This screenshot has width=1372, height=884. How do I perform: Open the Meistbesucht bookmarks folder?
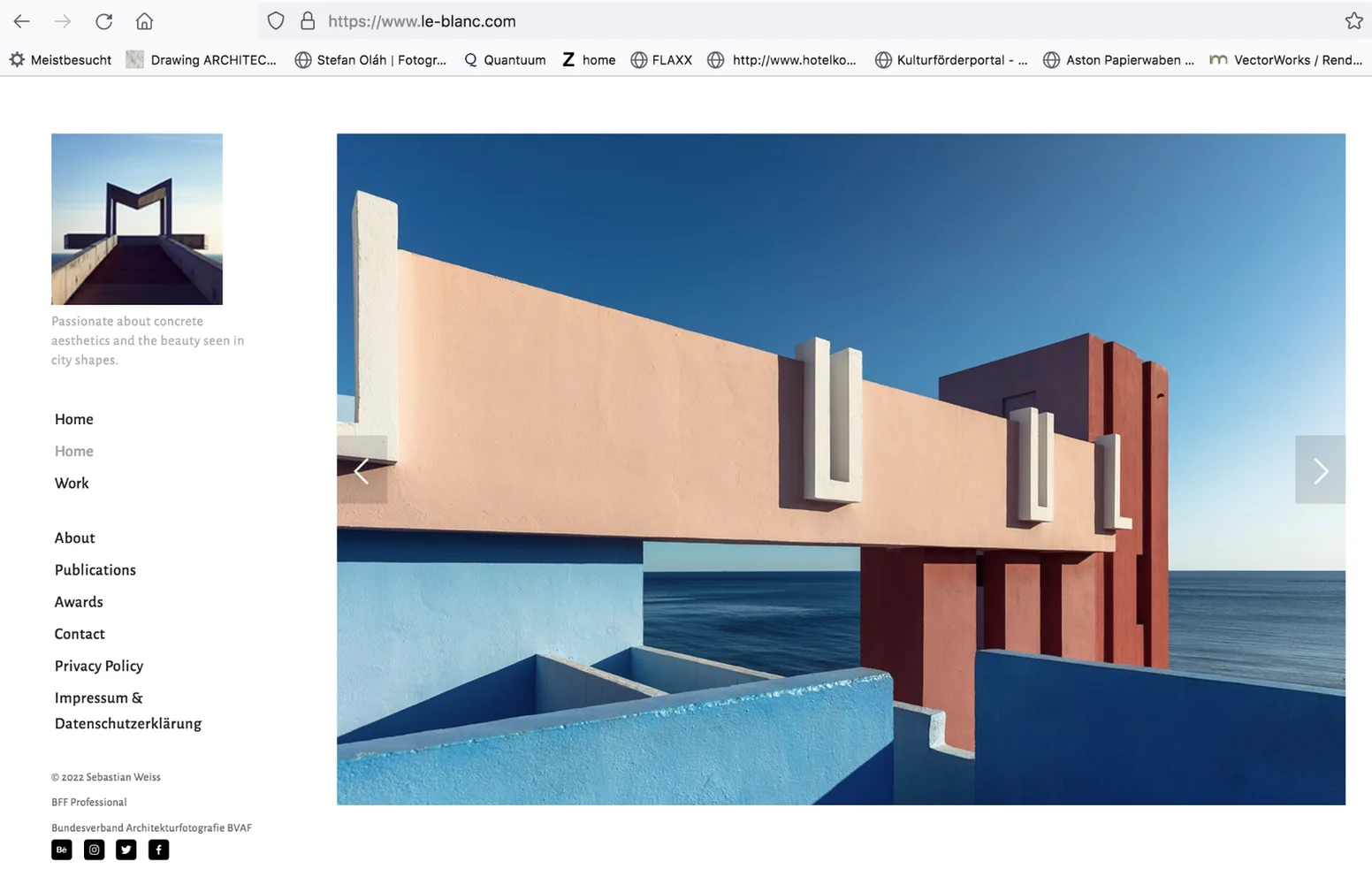tap(60, 60)
